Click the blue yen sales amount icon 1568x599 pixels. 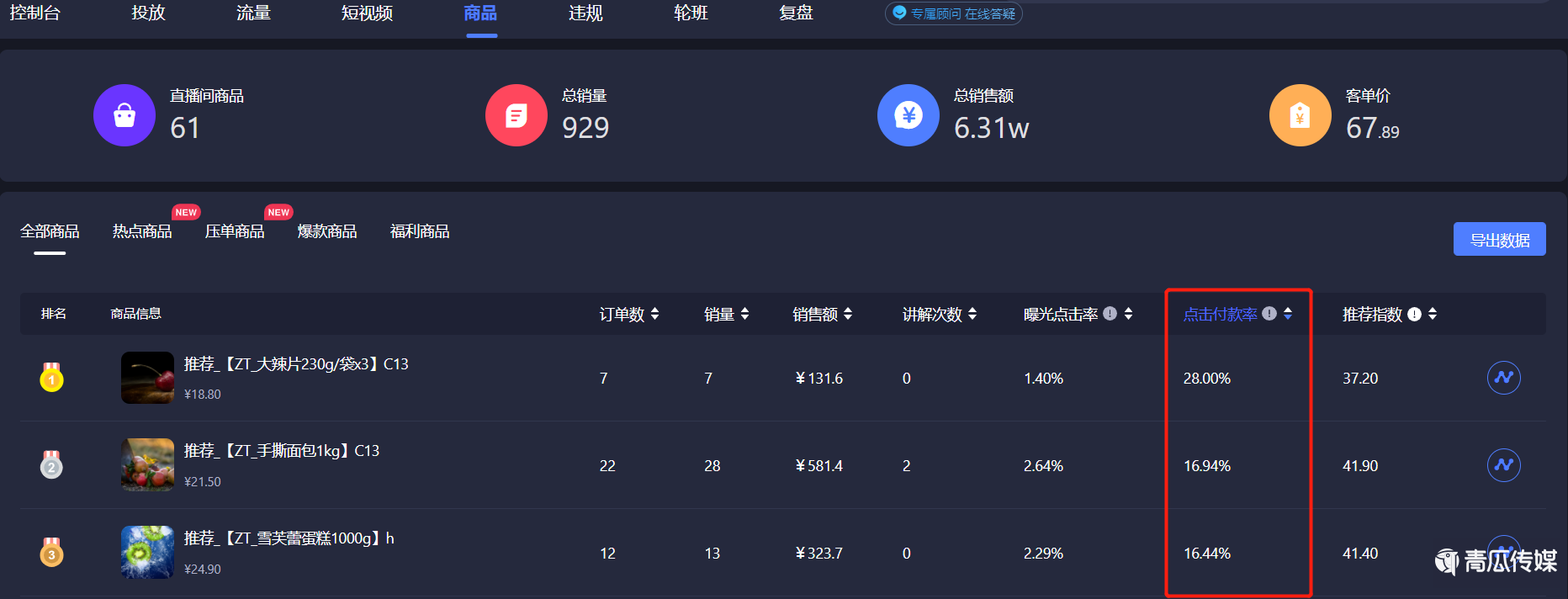point(908,115)
